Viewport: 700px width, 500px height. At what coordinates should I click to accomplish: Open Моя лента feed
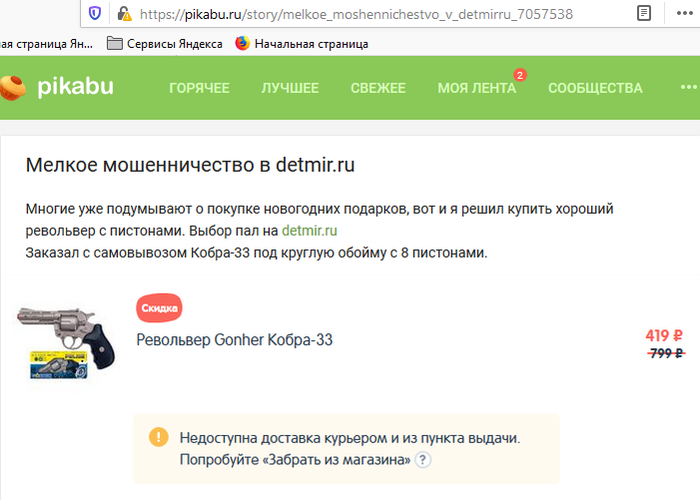[477, 88]
